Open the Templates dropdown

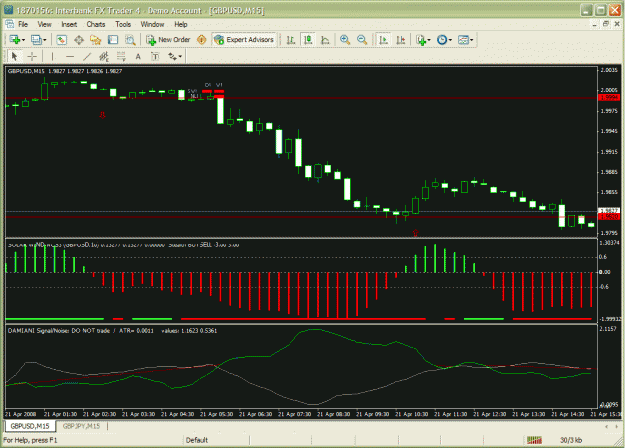point(466,40)
